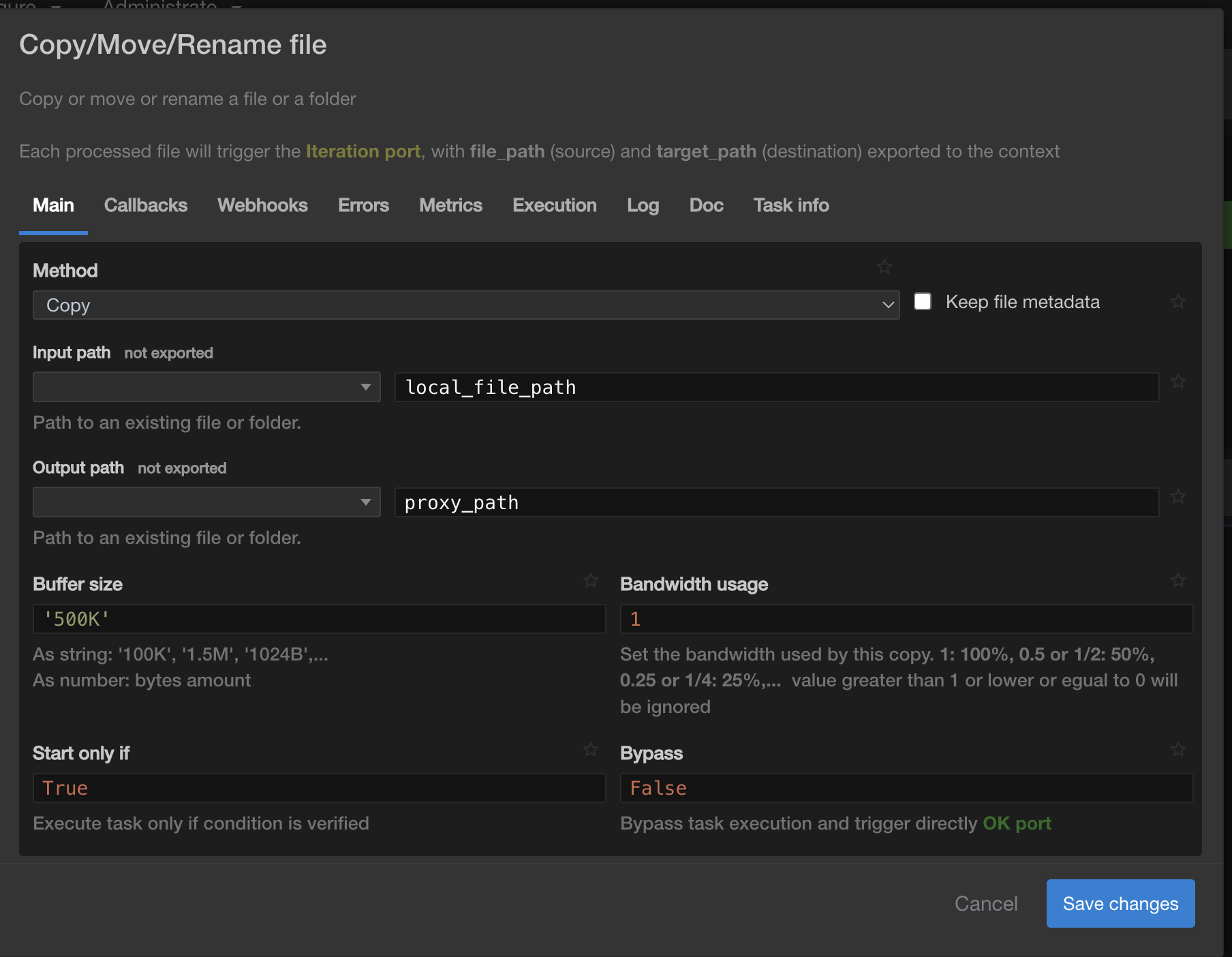Select the Main tab
The height and width of the screenshot is (957, 1232).
tap(53, 205)
